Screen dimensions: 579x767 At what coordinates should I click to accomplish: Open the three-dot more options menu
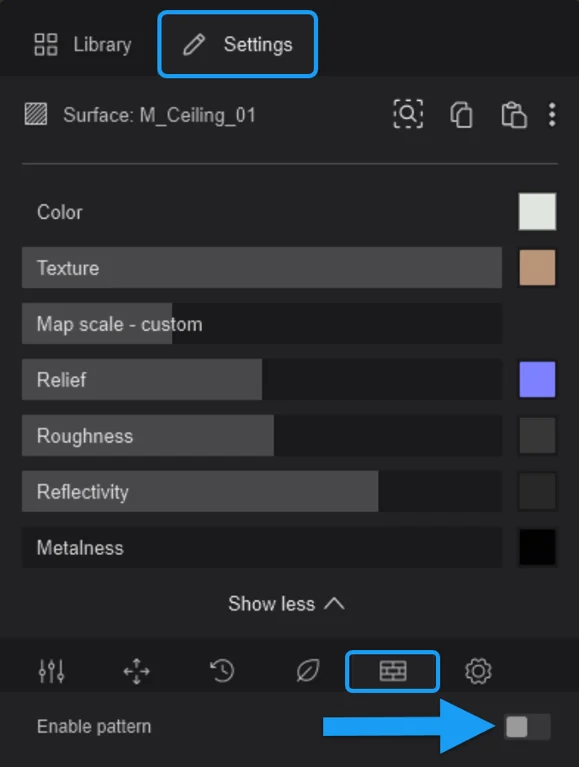552,115
